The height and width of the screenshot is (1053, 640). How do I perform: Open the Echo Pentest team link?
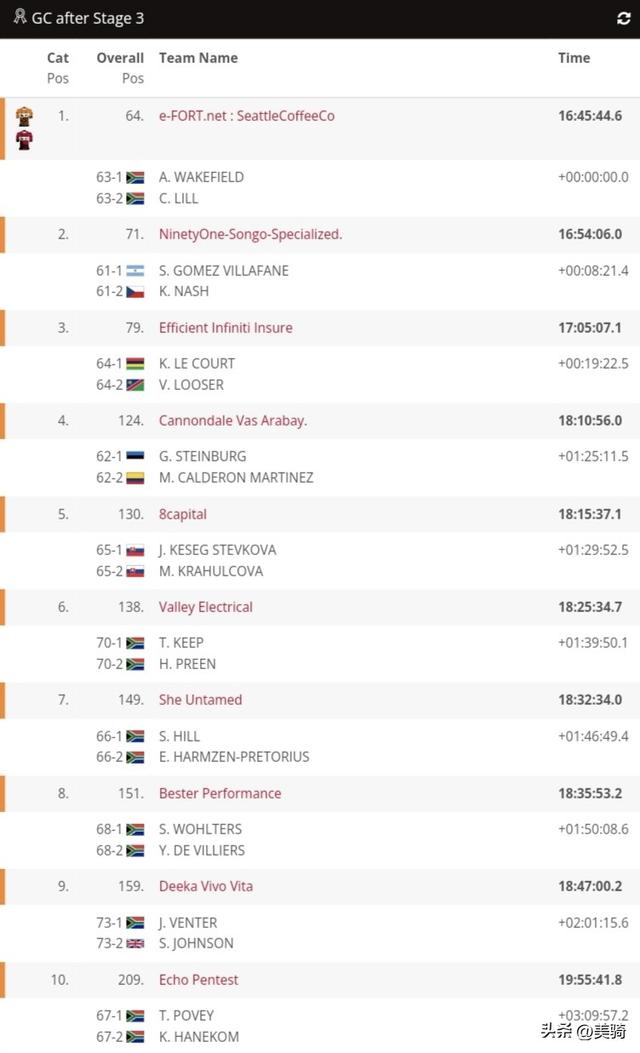point(198,980)
